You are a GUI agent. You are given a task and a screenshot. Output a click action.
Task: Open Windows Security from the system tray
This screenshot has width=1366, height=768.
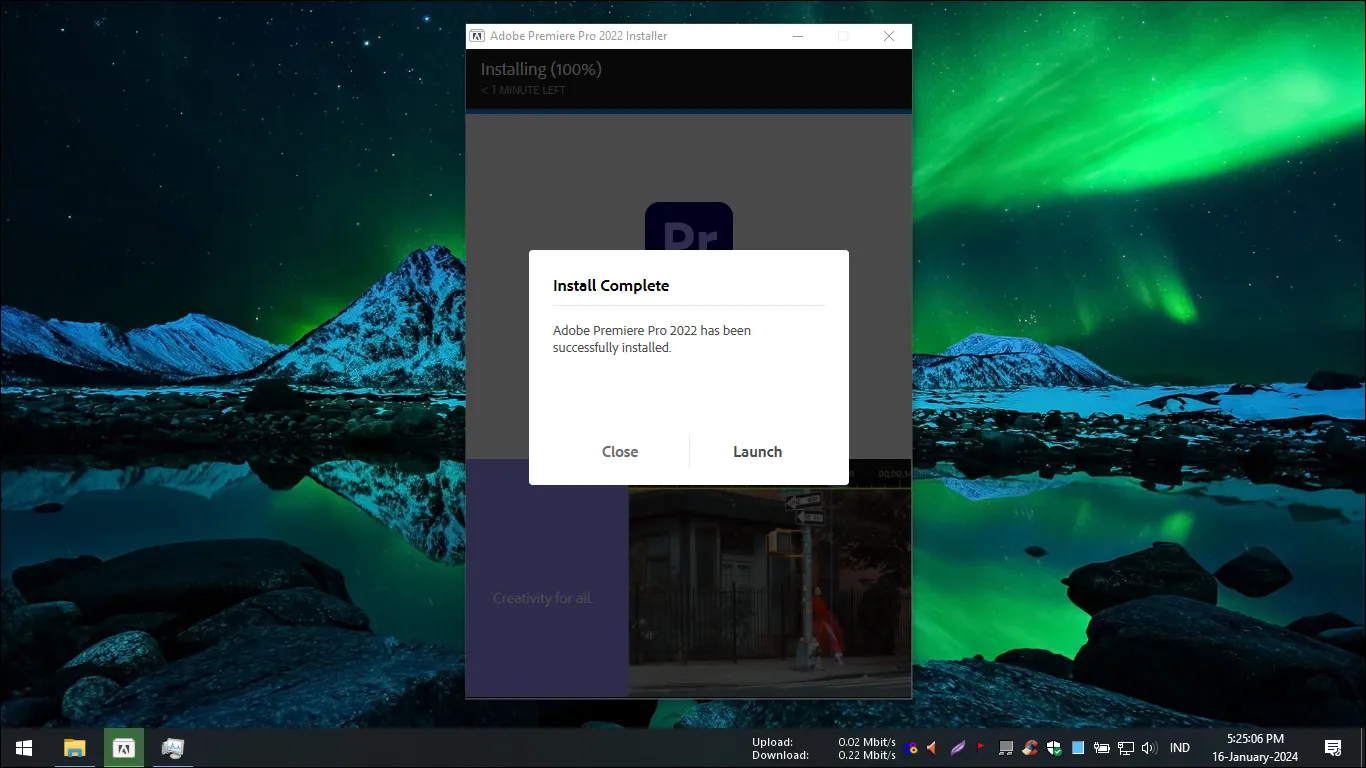[1055, 747]
